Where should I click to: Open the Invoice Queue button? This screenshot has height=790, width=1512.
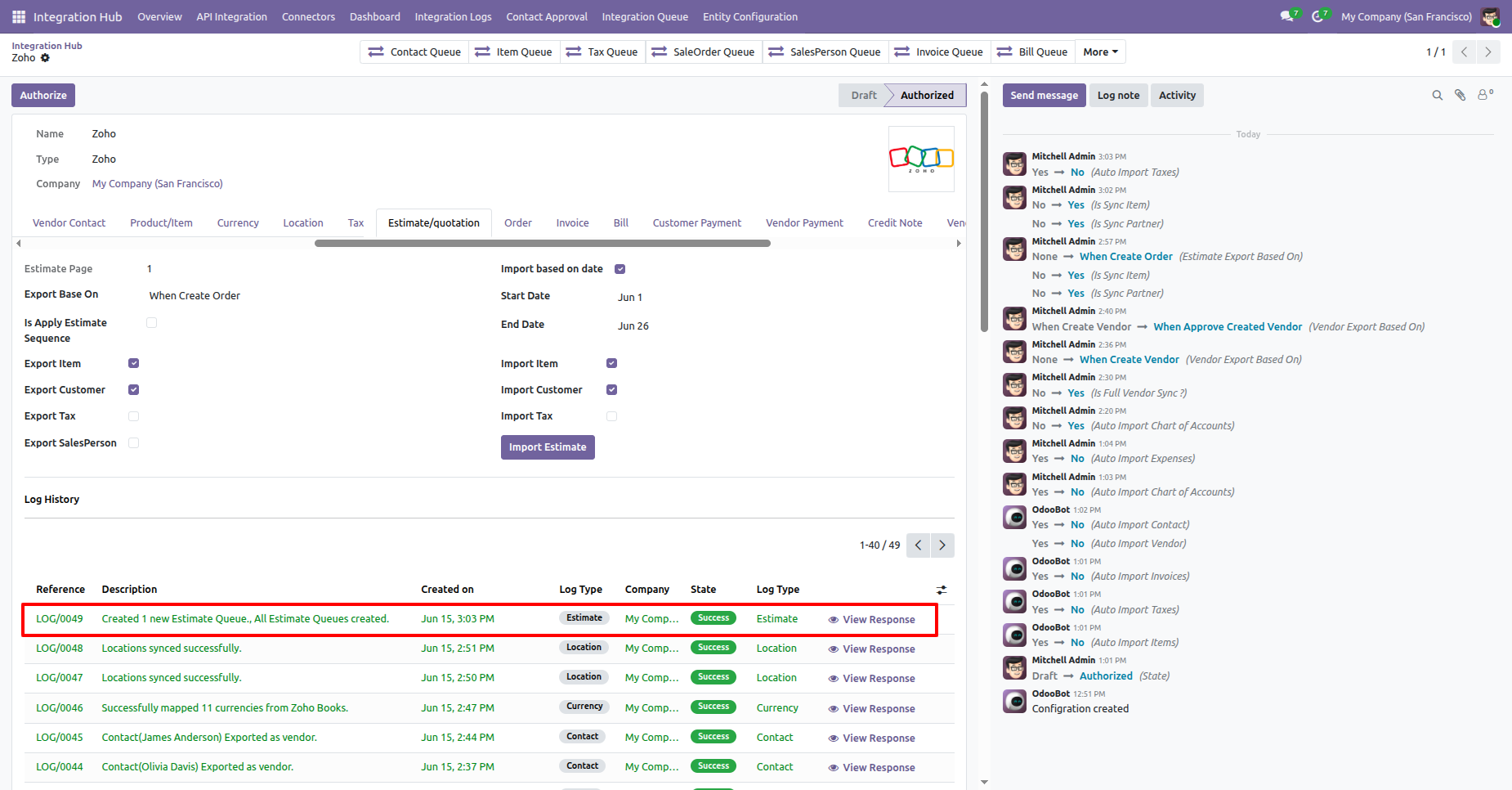point(938,52)
